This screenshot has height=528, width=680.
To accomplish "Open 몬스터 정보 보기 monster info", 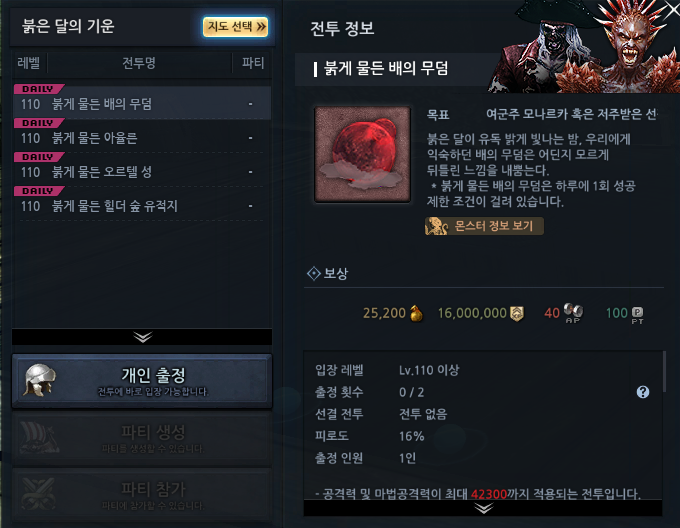I will pyautogui.click(x=484, y=226).
